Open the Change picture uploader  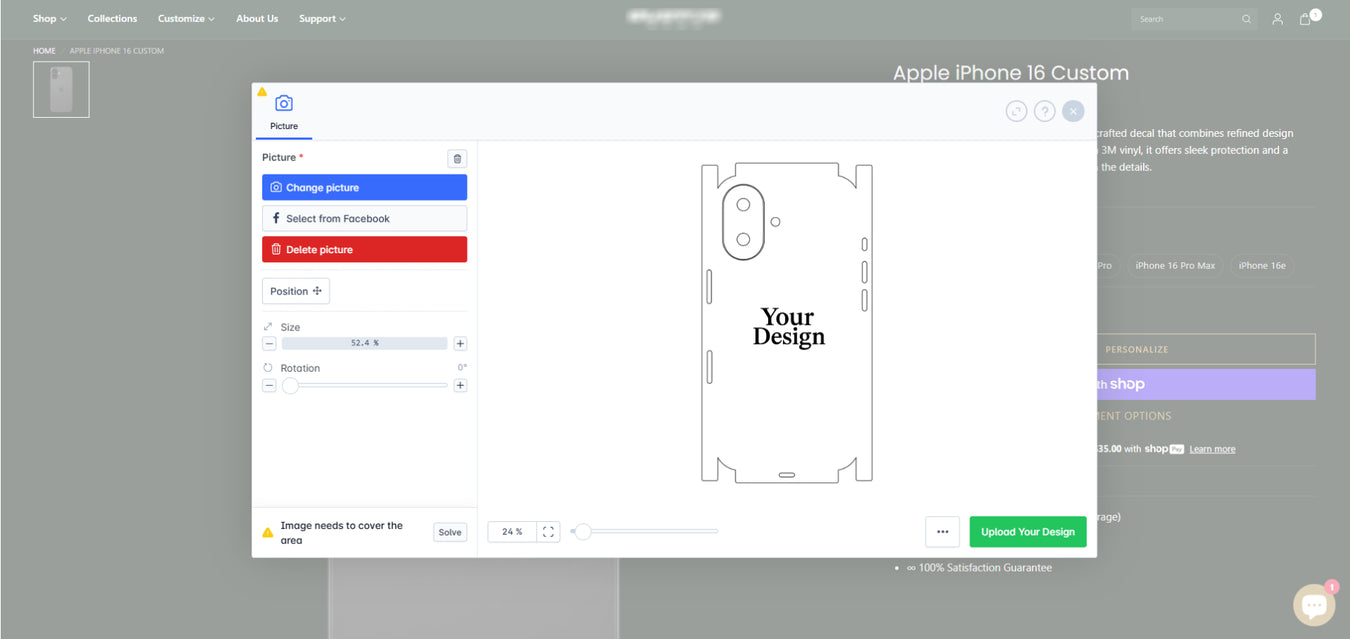point(364,187)
